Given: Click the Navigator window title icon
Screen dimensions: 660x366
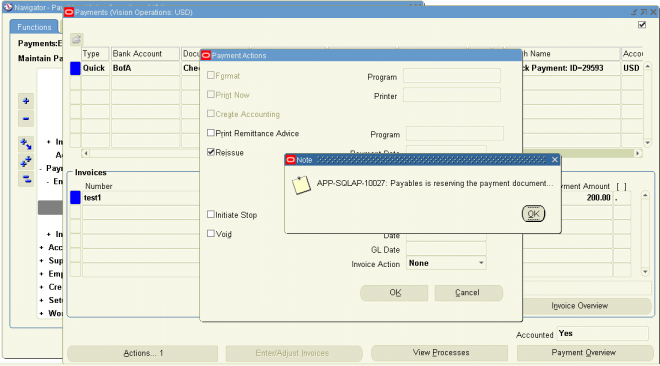Looking at the screenshot, I should [x=8, y=7].
